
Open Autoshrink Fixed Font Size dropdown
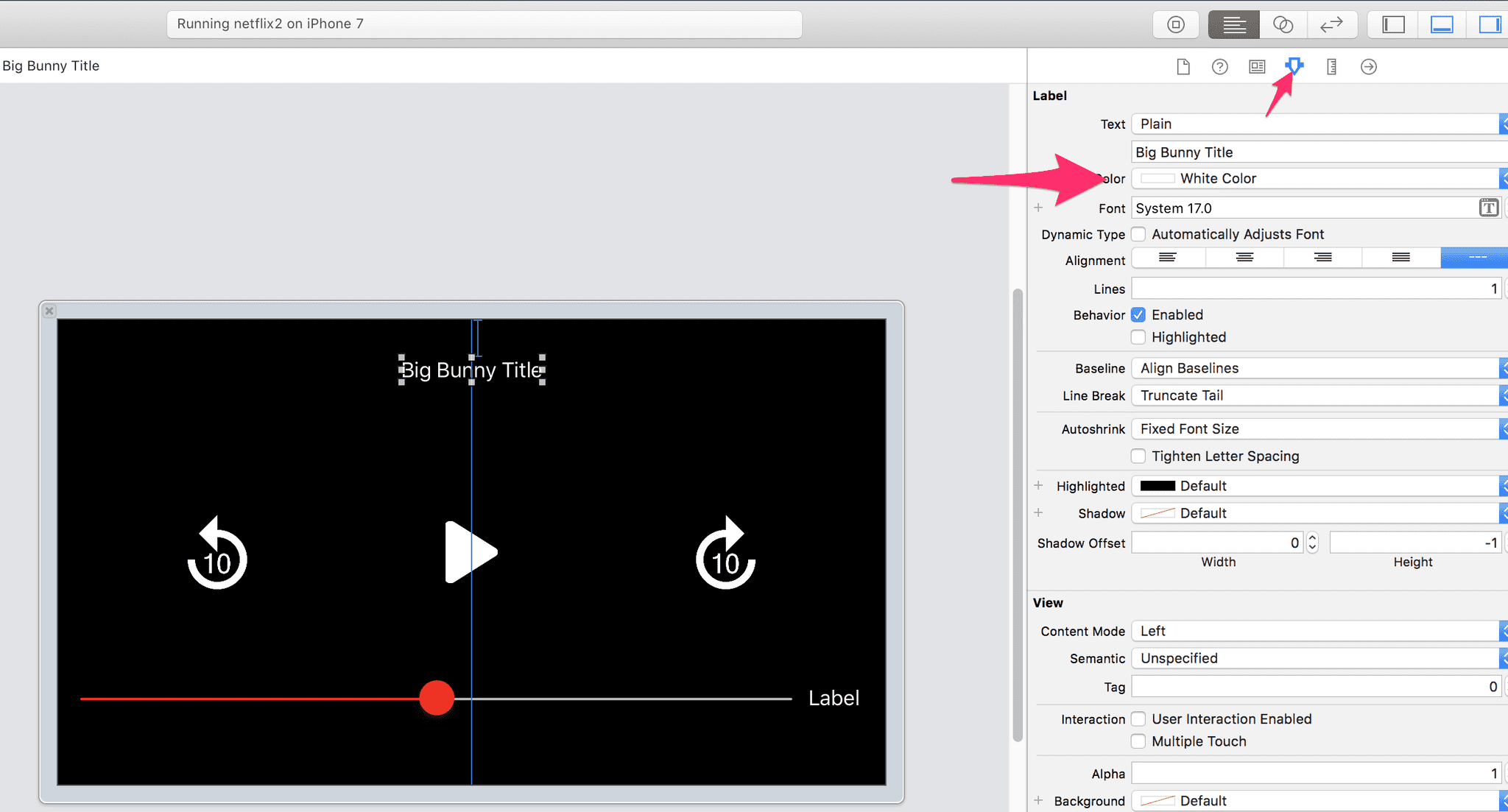pyautogui.click(x=1319, y=428)
